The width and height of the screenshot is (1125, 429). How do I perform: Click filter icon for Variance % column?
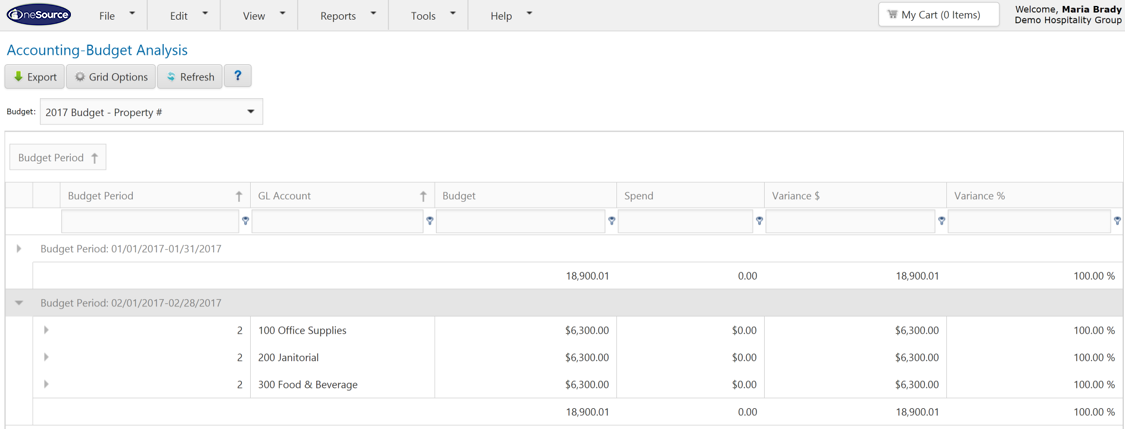click(1117, 221)
